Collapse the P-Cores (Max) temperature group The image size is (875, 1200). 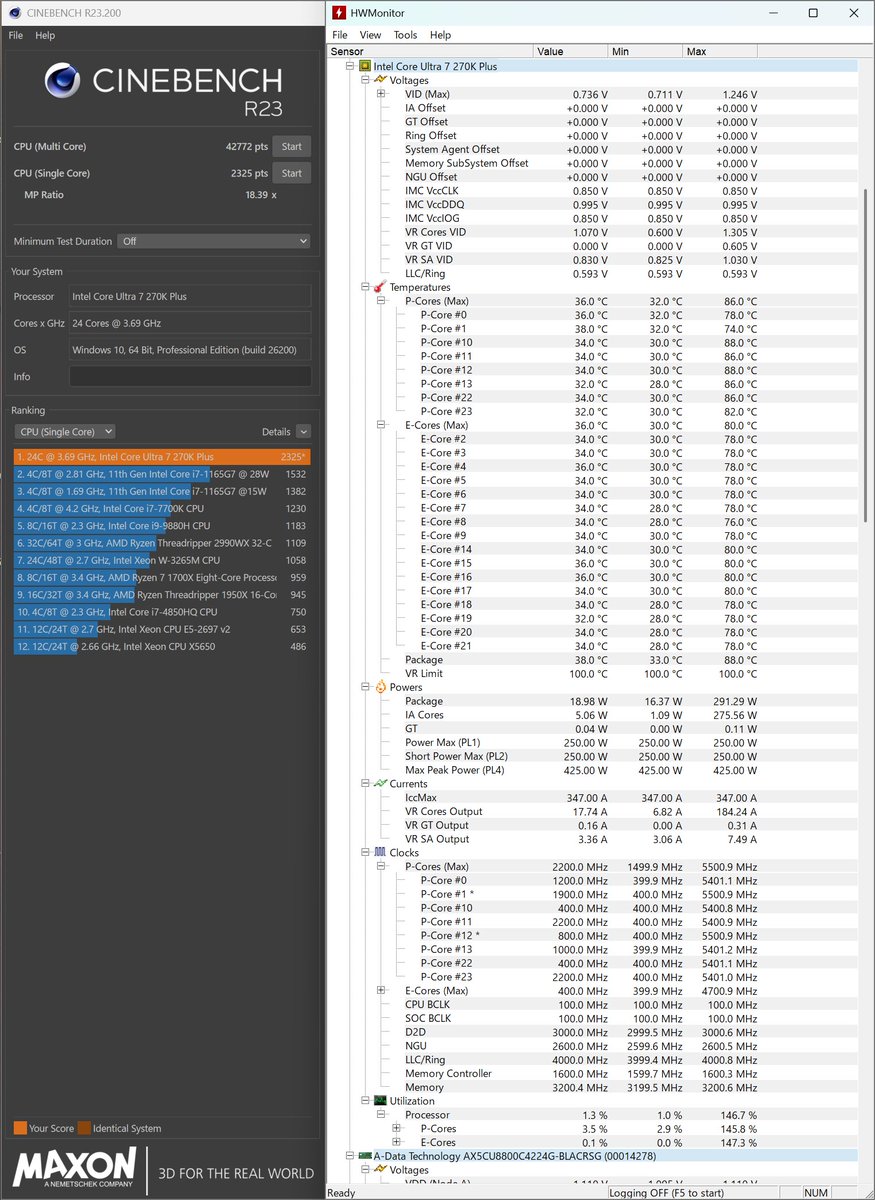[381, 301]
